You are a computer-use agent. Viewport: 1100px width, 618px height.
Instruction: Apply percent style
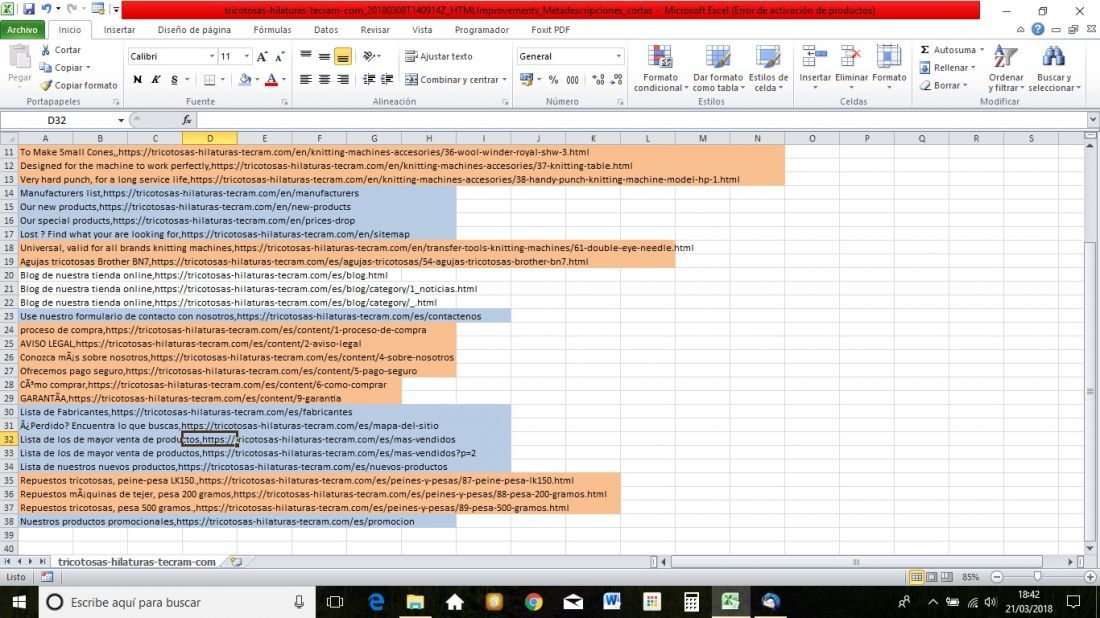[554, 79]
